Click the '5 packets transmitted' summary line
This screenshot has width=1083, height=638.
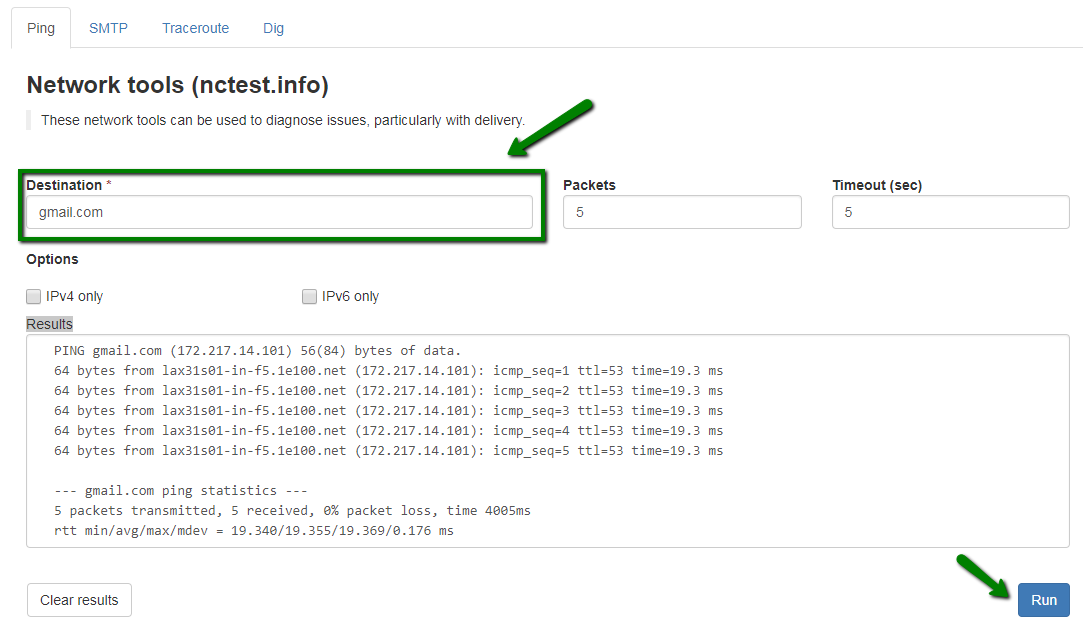tap(292, 511)
